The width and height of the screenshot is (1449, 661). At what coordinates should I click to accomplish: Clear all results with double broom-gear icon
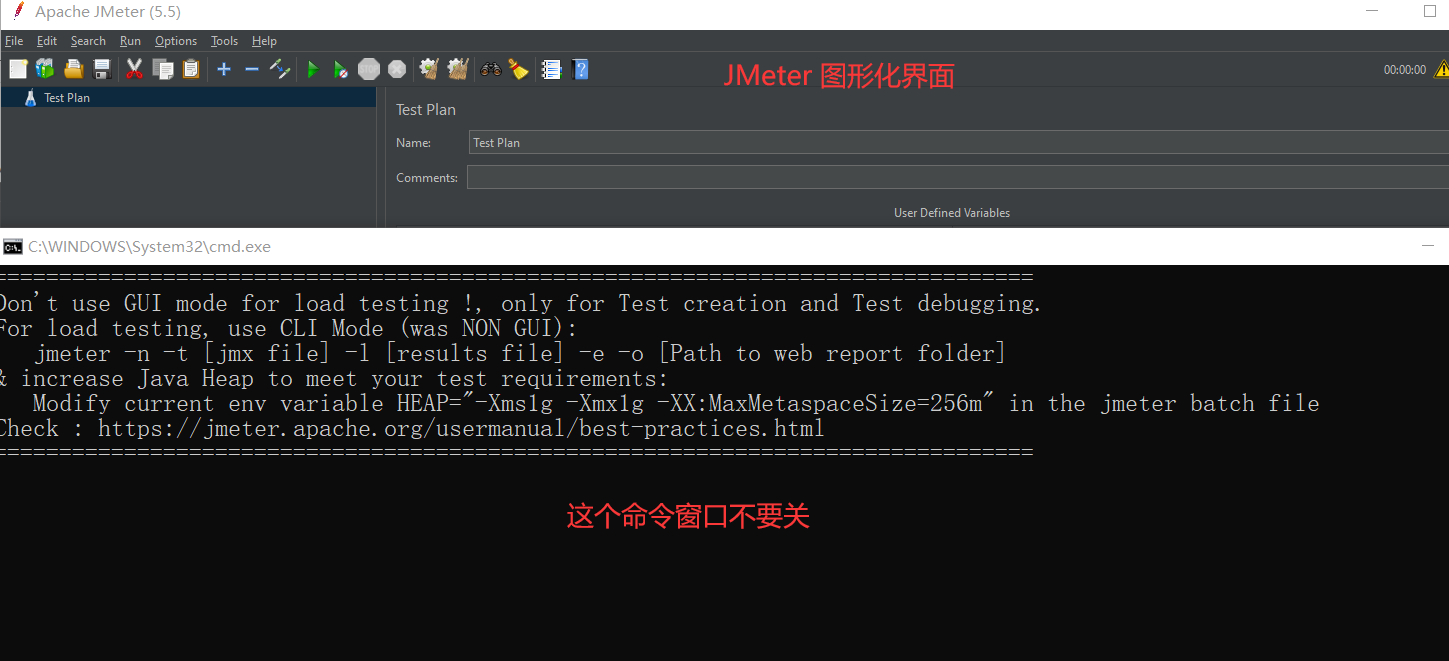(x=458, y=69)
